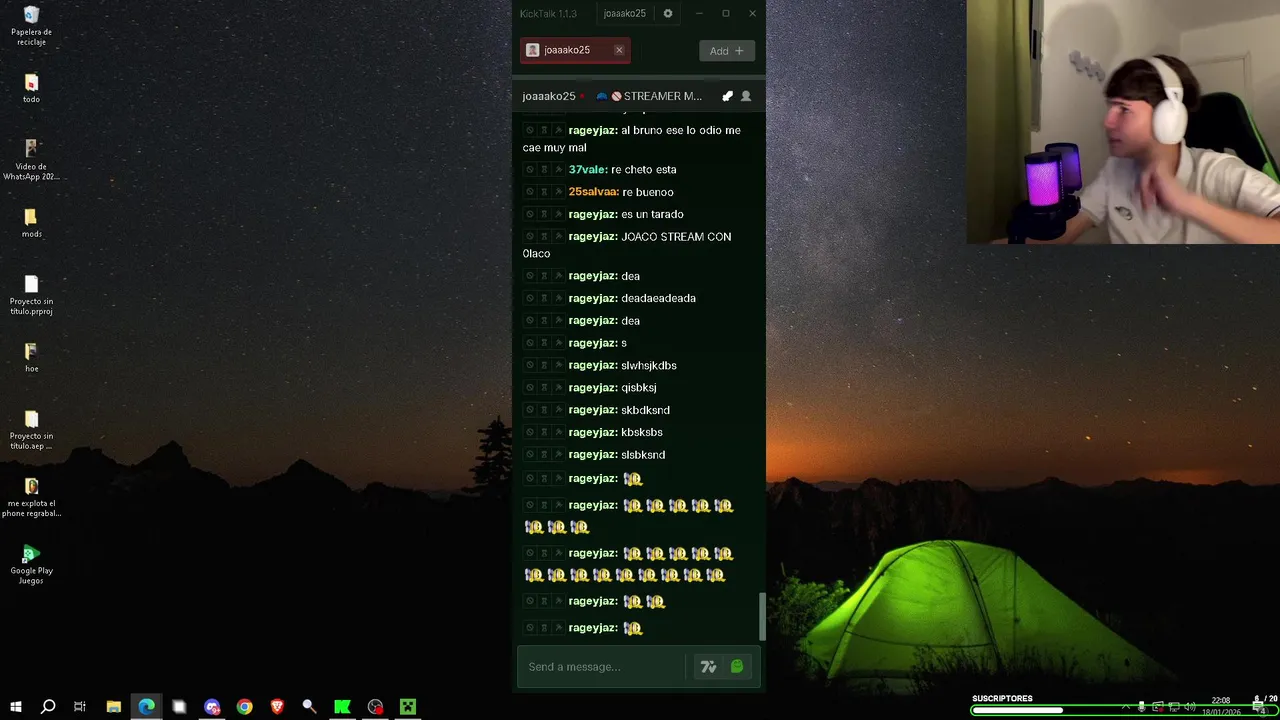Open the green Kick app on the taskbar

click(342, 707)
